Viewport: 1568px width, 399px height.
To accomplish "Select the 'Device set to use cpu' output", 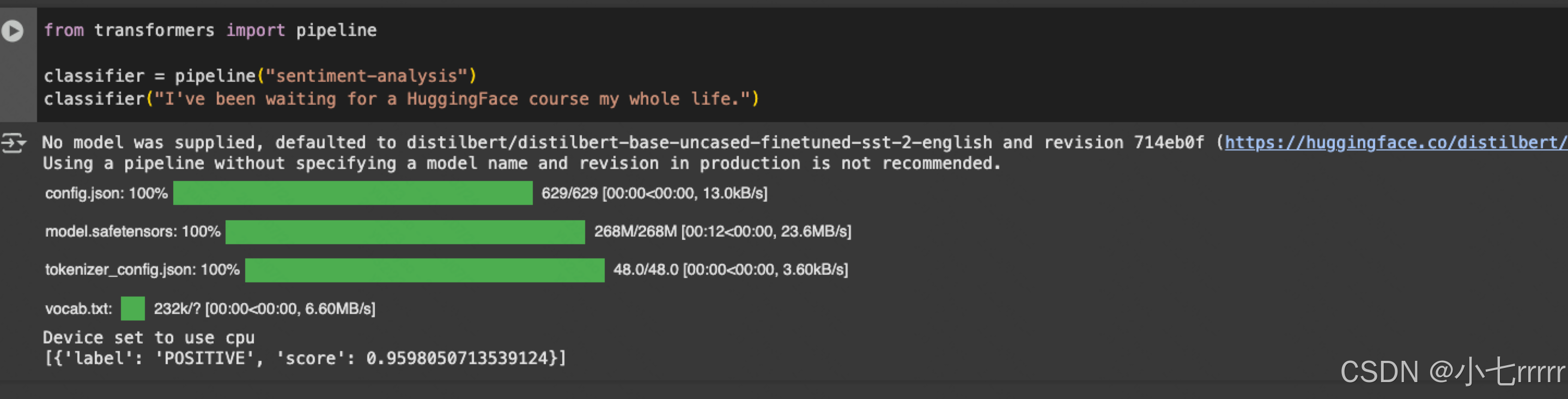I will click(x=149, y=337).
